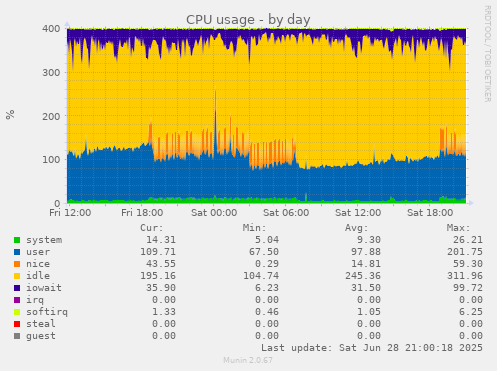Click the 100 y-axis label
Image resolution: width=497 pixels, height=371 pixels.
coord(51,160)
